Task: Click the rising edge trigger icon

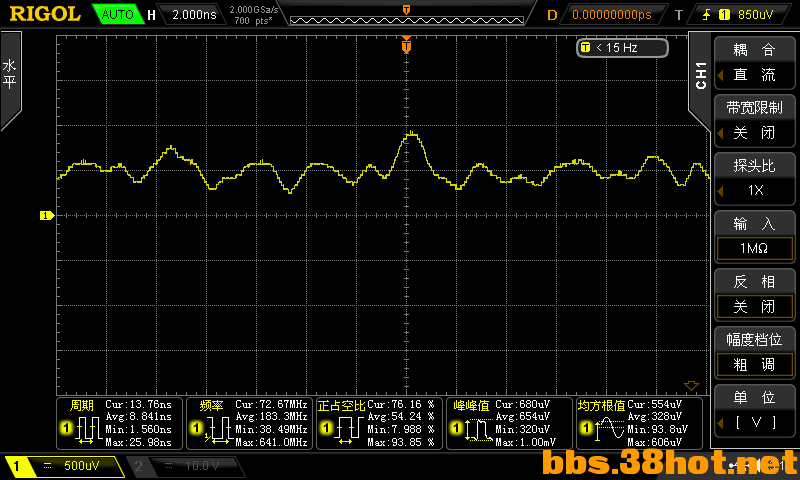Action: (706, 15)
